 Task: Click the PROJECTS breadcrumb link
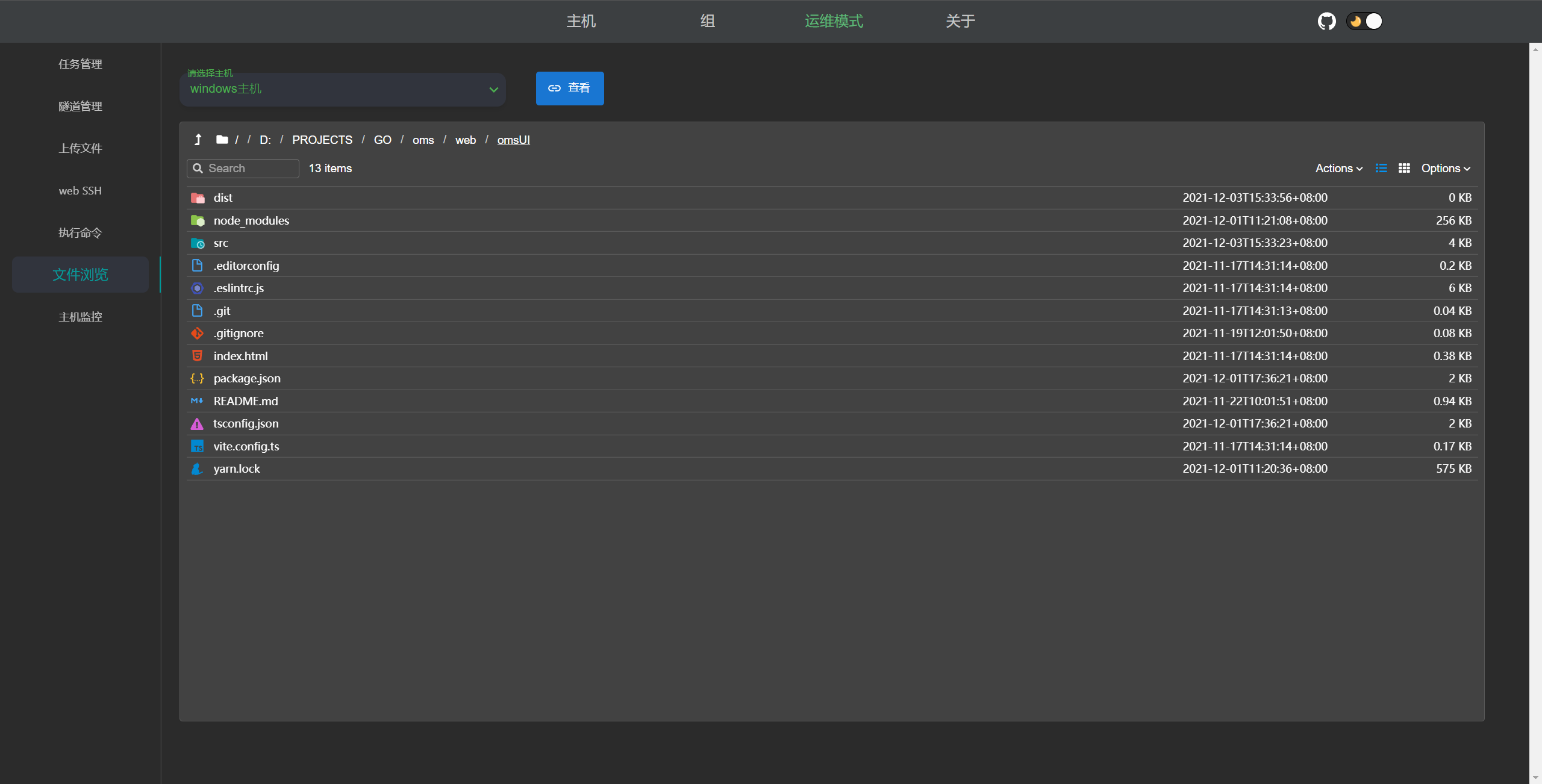[322, 140]
